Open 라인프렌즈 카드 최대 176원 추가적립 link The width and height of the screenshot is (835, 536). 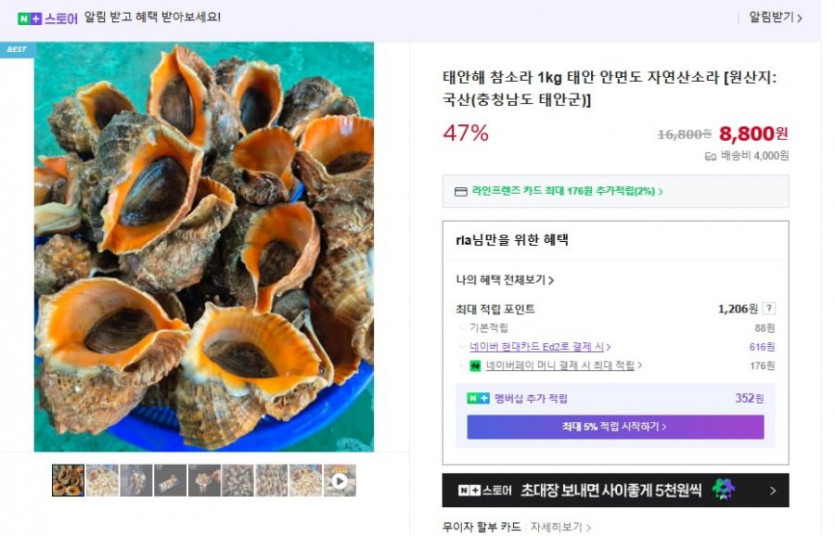pyautogui.click(x=567, y=191)
